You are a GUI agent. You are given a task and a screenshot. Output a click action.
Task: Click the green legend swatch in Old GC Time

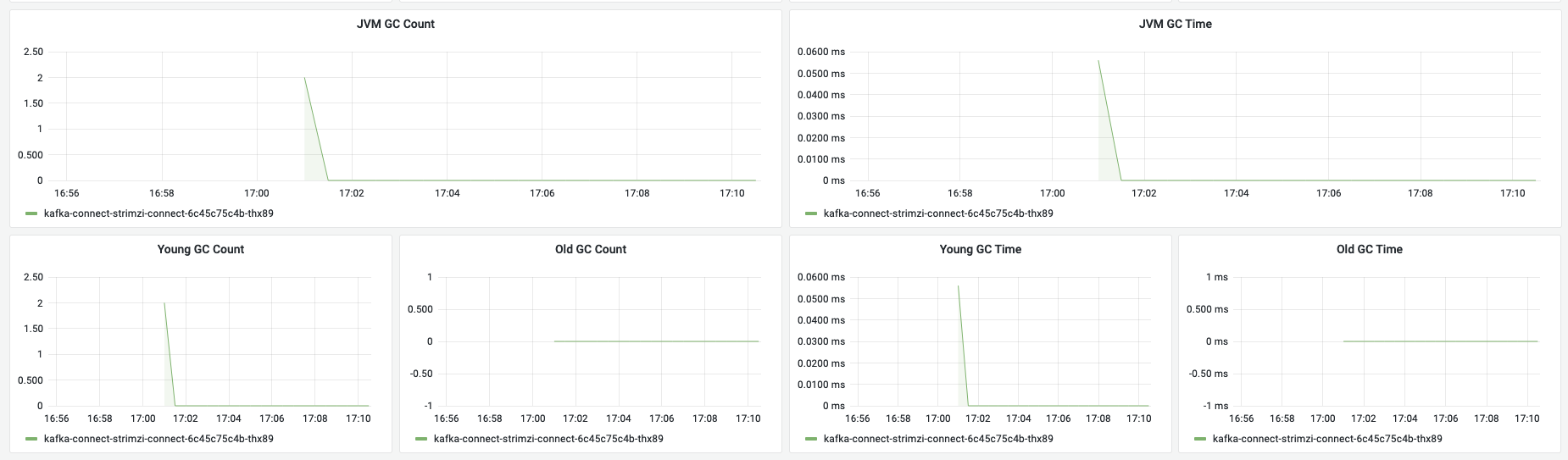(x=1200, y=439)
